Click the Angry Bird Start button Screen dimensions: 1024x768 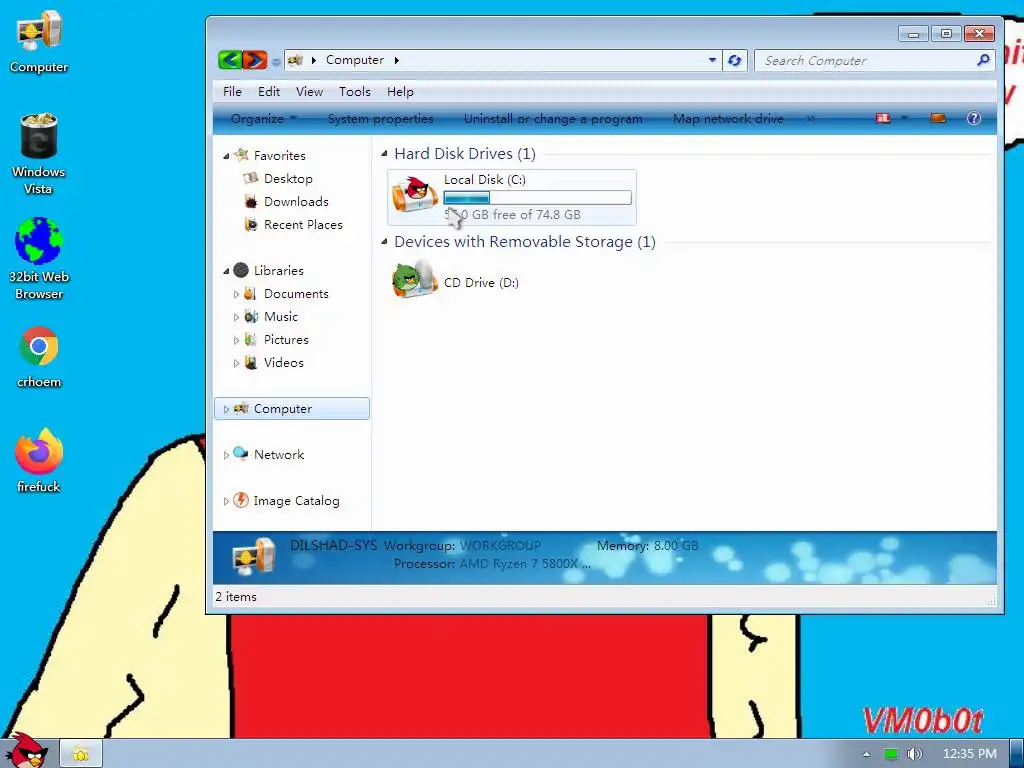pyautogui.click(x=27, y=751)
